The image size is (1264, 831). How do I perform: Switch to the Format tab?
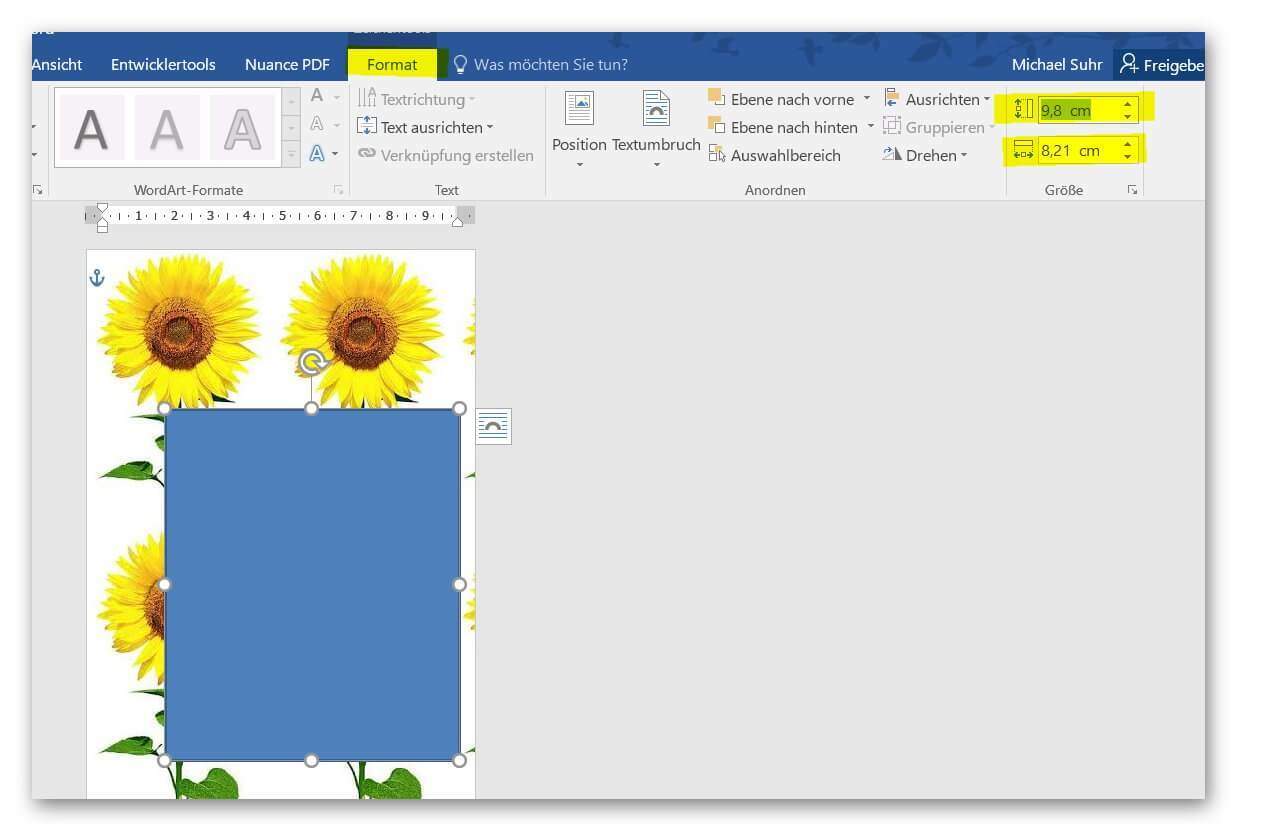(x=392, y=64)
